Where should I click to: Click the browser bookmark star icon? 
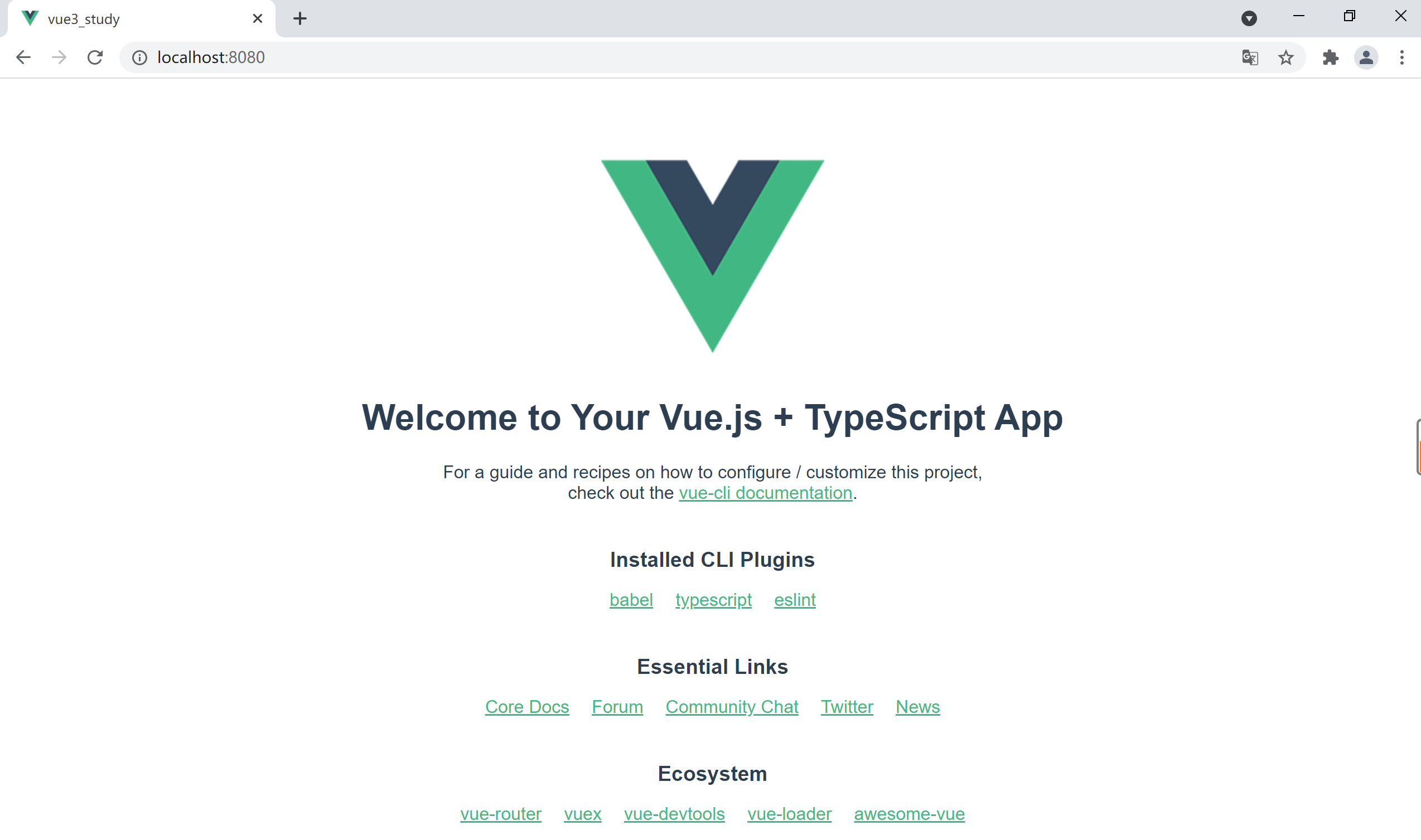pyautogui.click(x=1287, y=57)
